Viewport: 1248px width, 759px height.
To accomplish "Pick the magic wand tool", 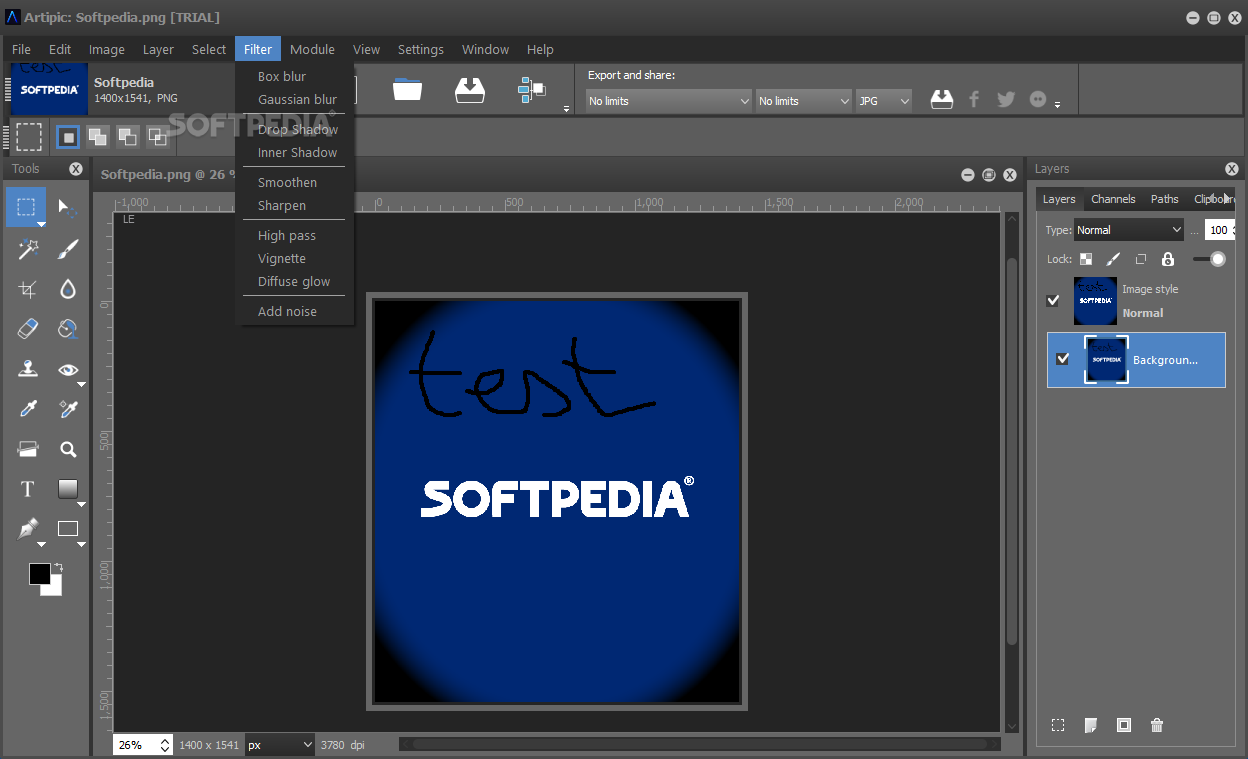I will click(27, 249).
